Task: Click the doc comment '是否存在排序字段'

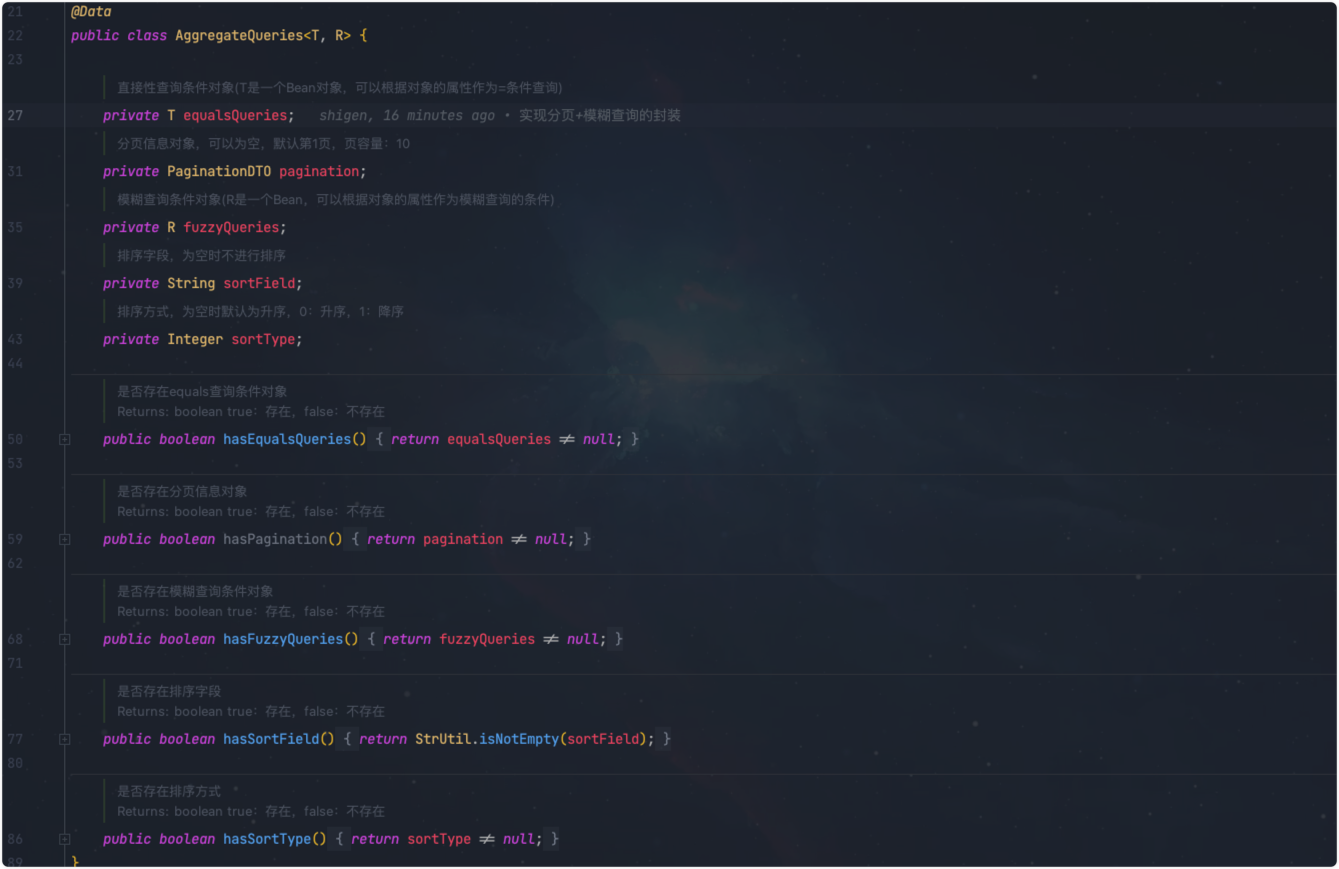Action: 169,692
